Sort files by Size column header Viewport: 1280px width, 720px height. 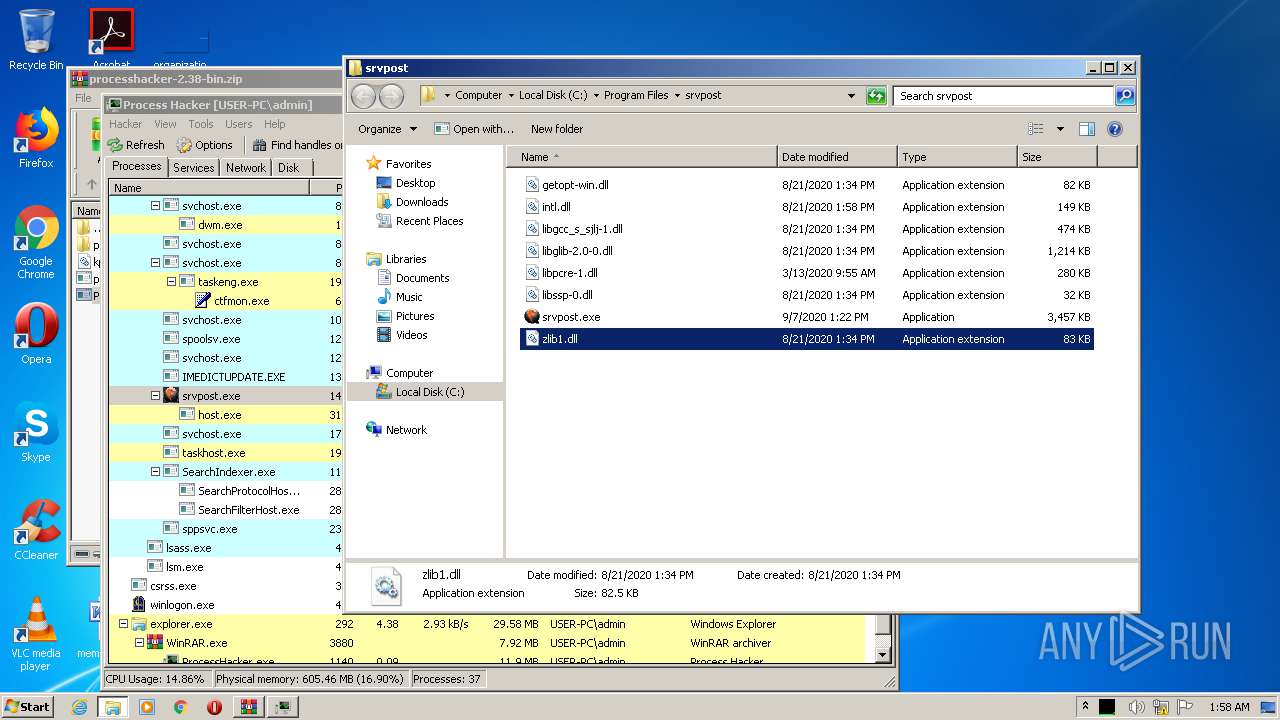pos(1057,157)
